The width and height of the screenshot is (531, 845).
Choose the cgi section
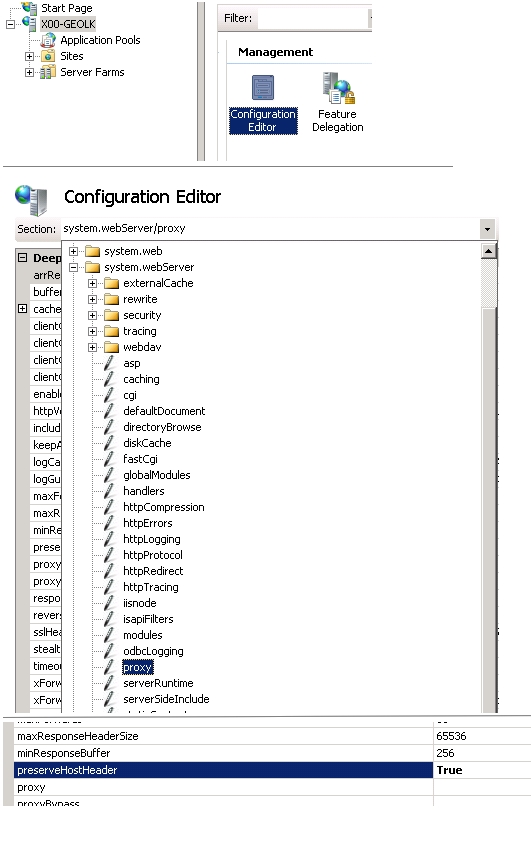tap(130, 396)
